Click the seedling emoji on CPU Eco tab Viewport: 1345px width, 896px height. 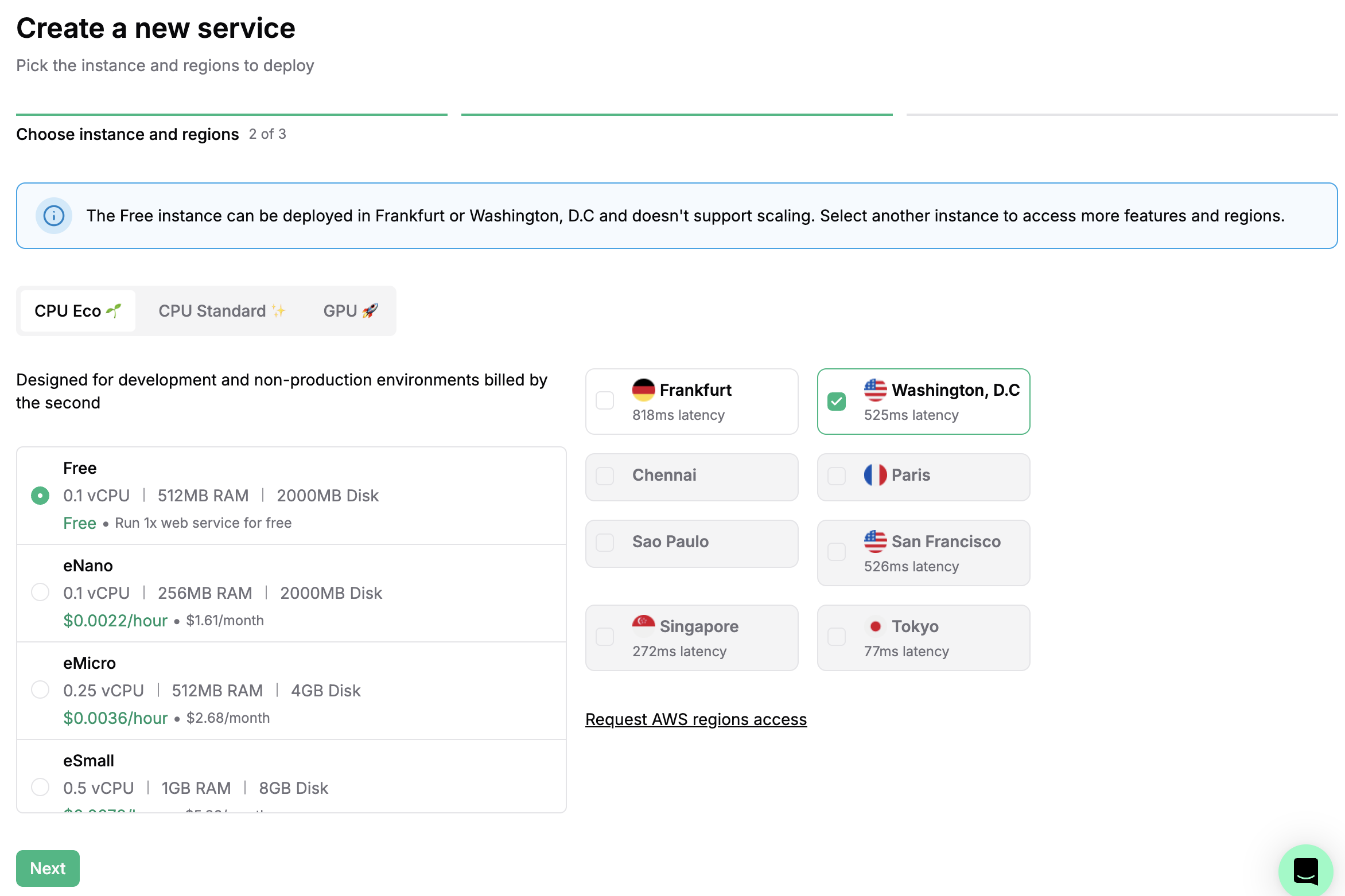point(114,310)
